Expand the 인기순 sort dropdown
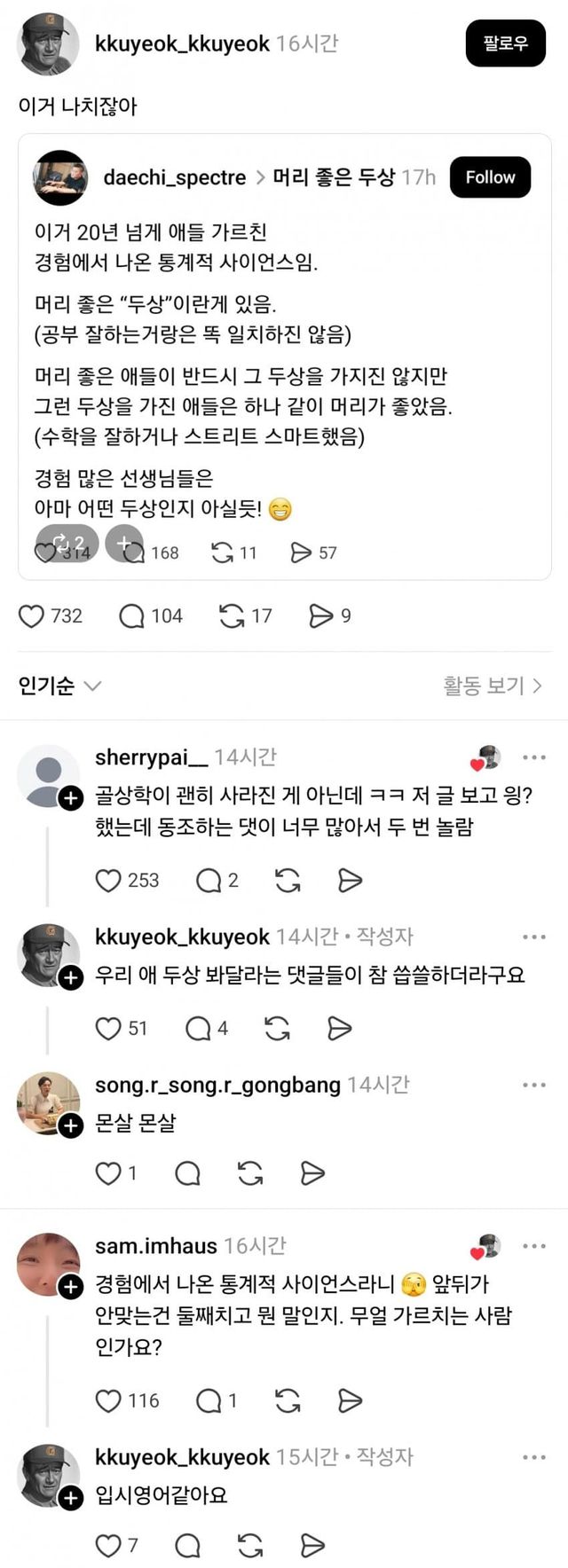568x1568 pixels. pyautogui.click(x=60, y=686)
